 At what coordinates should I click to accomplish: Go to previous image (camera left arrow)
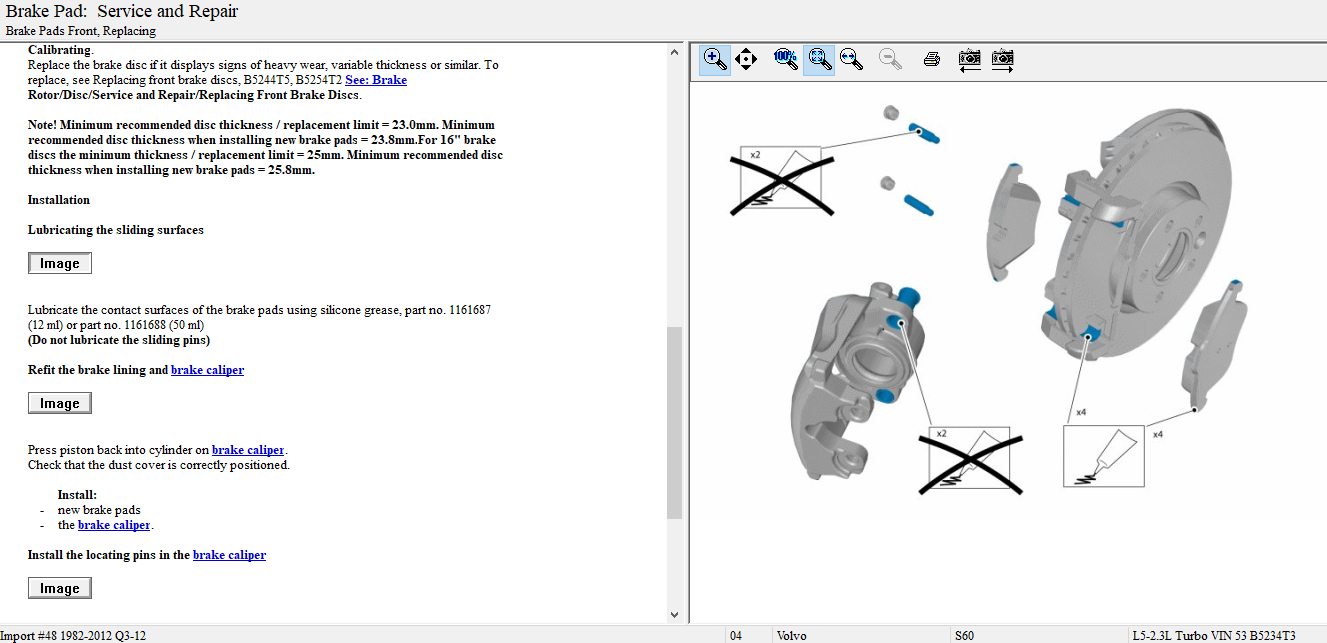click(969, 59)
